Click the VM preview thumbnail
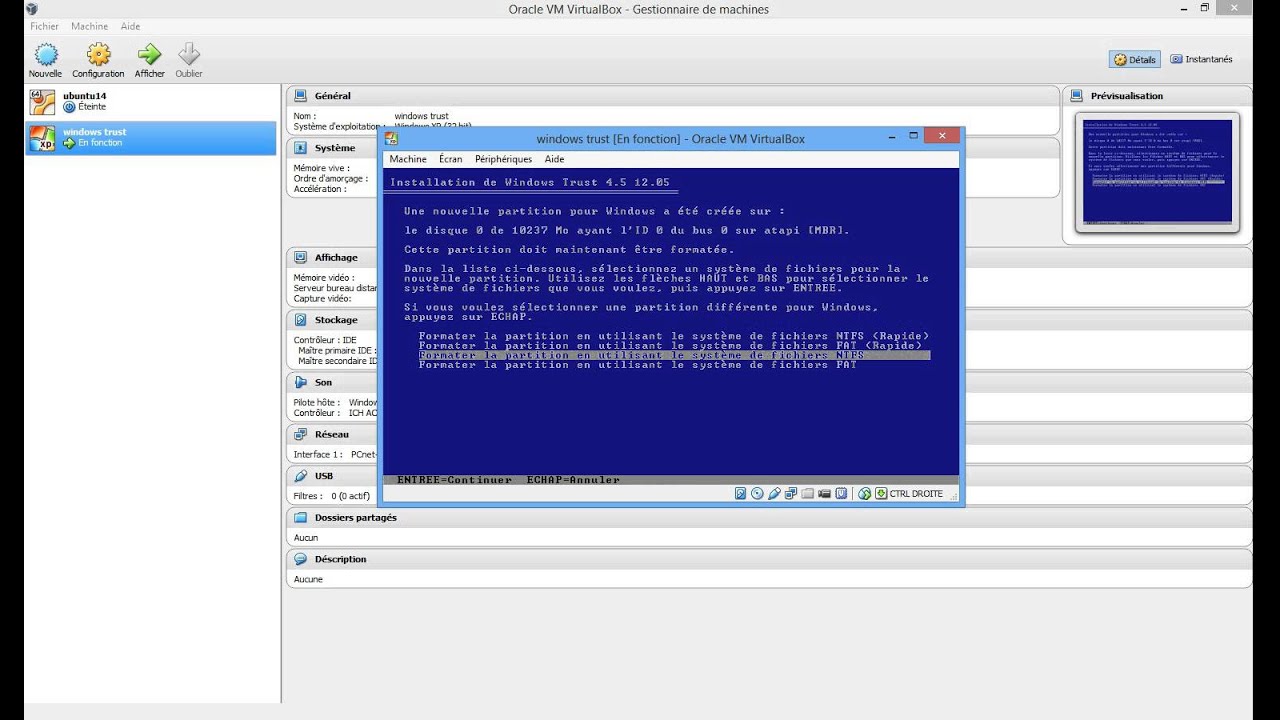1280x720 pixels. point(1157,172)
